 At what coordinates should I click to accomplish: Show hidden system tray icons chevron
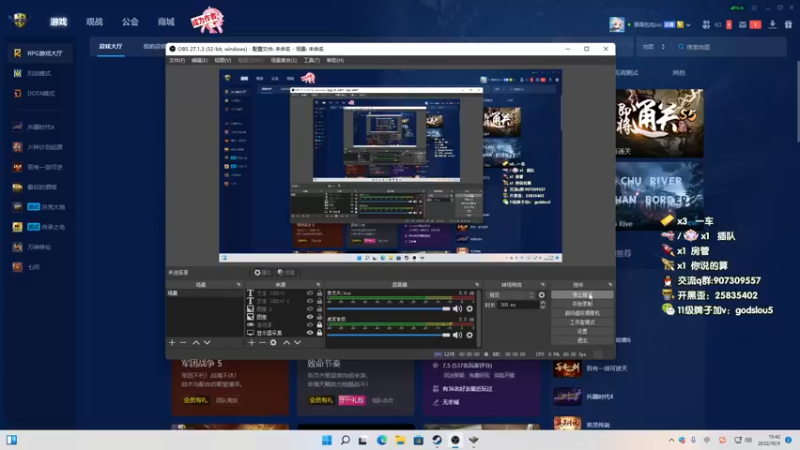tap(671, 440)
